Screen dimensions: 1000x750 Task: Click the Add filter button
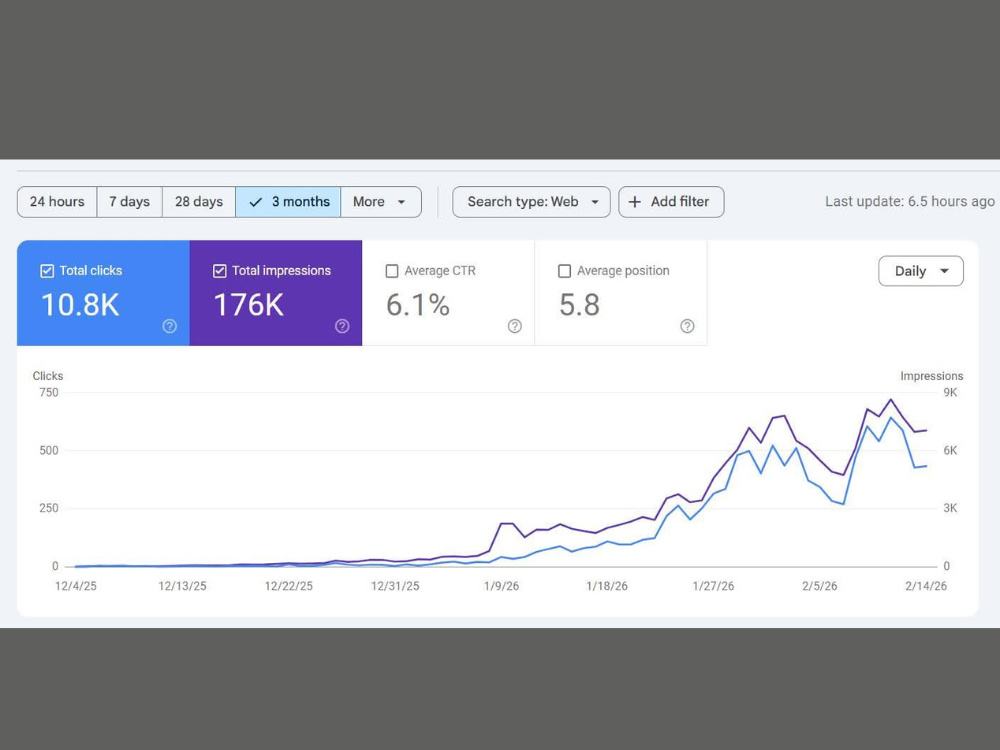(x=671, y=202)
